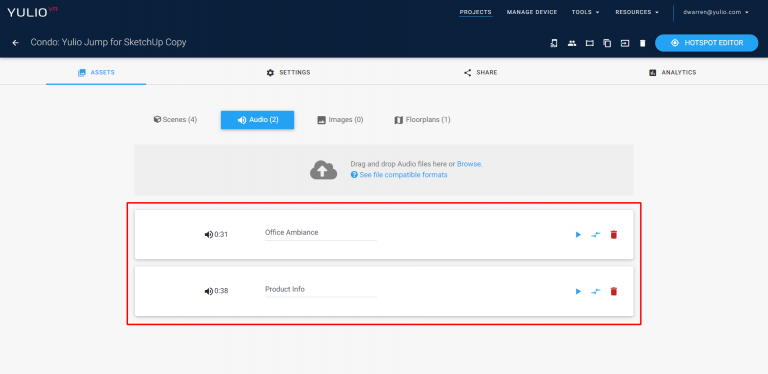Click replace icon for Product Info
Viewport: 768px width, 374px height.
coord(596,291)
